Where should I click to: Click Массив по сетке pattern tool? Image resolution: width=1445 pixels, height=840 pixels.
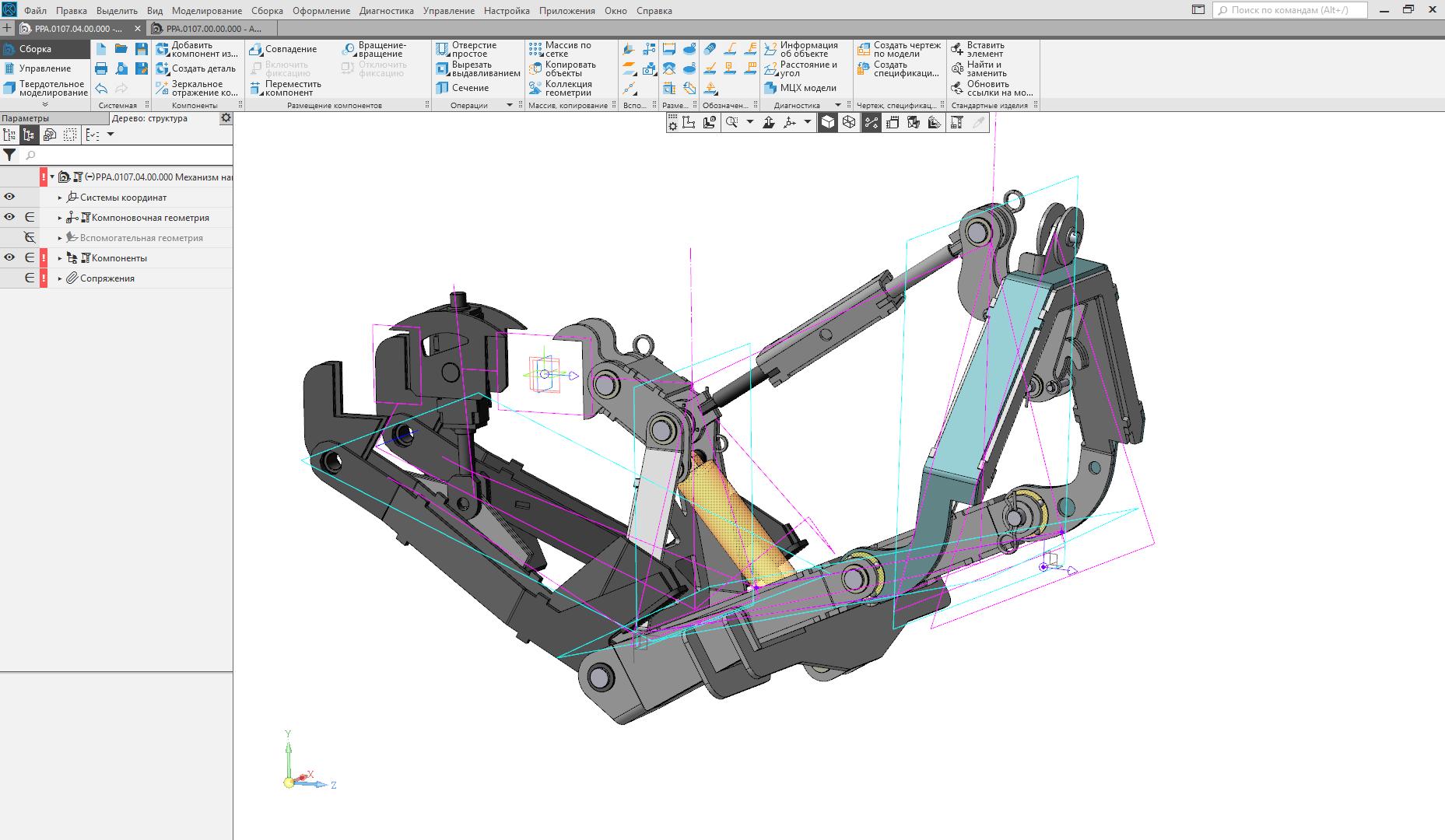559,49
